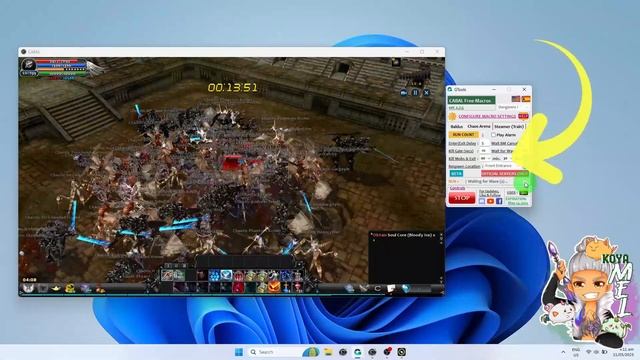Switch to the Chaos Arena tab
Image resolution: width=640 pixels, height=360 pixels.
click(479, 127)
